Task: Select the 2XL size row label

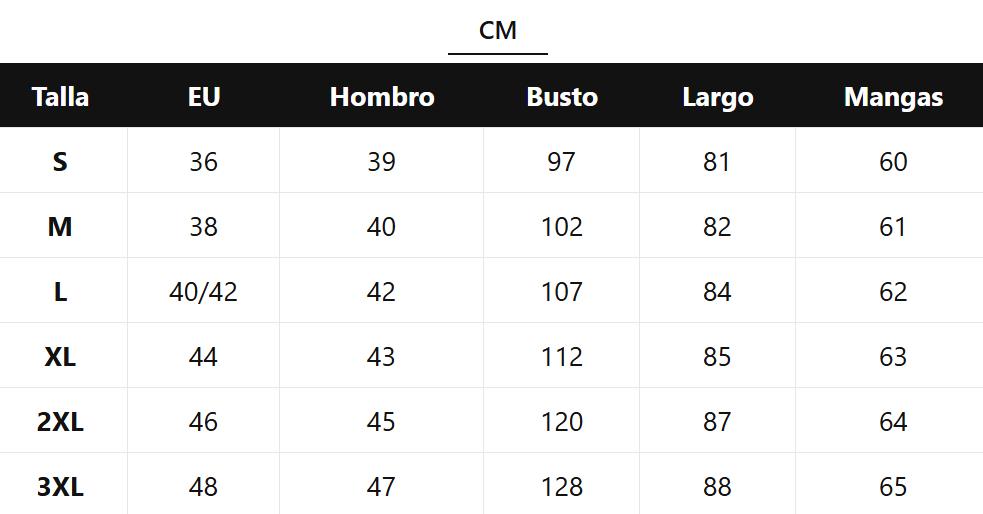Action: [x=60, y=422]
